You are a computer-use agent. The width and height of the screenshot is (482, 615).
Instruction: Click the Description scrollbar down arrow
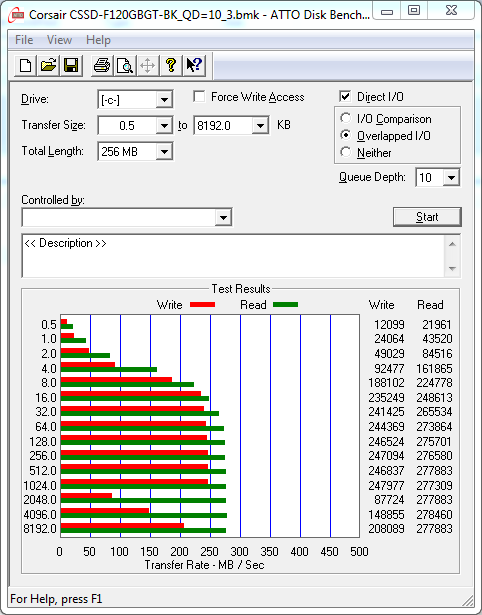click(x=452, y=269)
